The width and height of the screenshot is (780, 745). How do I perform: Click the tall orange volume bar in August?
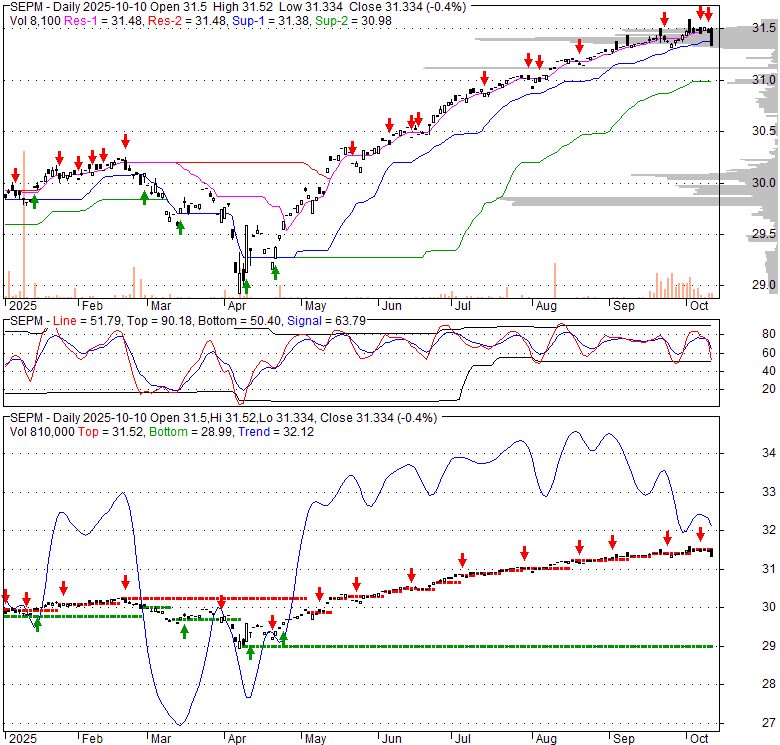coord(554,280)
